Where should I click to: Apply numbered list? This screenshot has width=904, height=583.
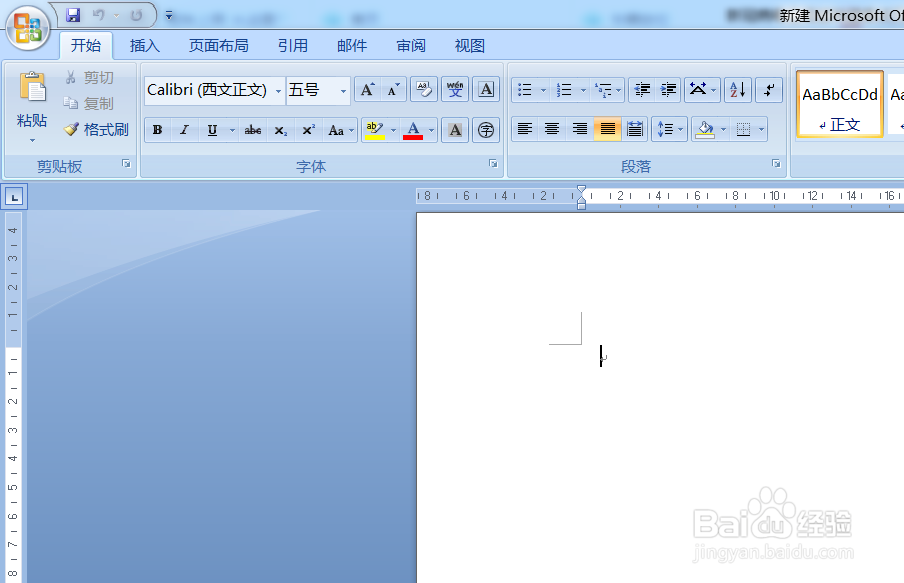[x=563, y=90]
